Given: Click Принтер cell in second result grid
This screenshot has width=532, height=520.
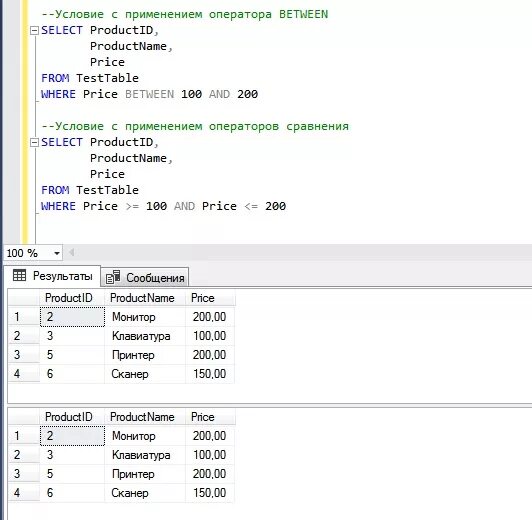Looking at the screenshot, I should (x=145, y=474).
